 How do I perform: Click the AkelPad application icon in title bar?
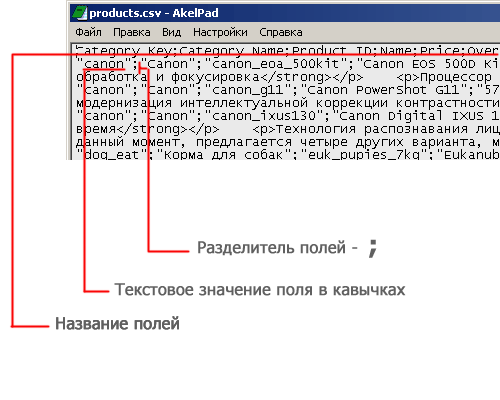pyautogui.click(x=80, y=13)
